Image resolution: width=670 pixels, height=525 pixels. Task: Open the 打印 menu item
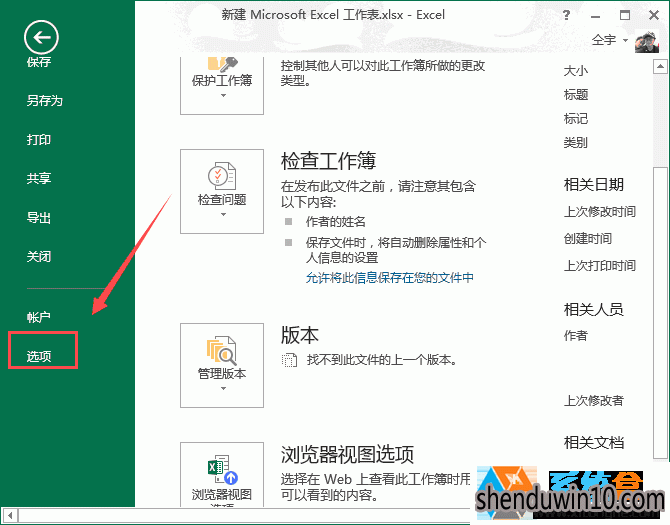pyautogui.click(x=39, y=140)
